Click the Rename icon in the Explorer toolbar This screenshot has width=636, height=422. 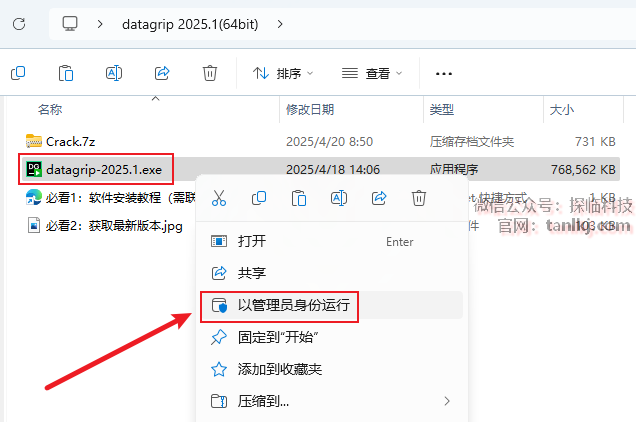[114, 73]
